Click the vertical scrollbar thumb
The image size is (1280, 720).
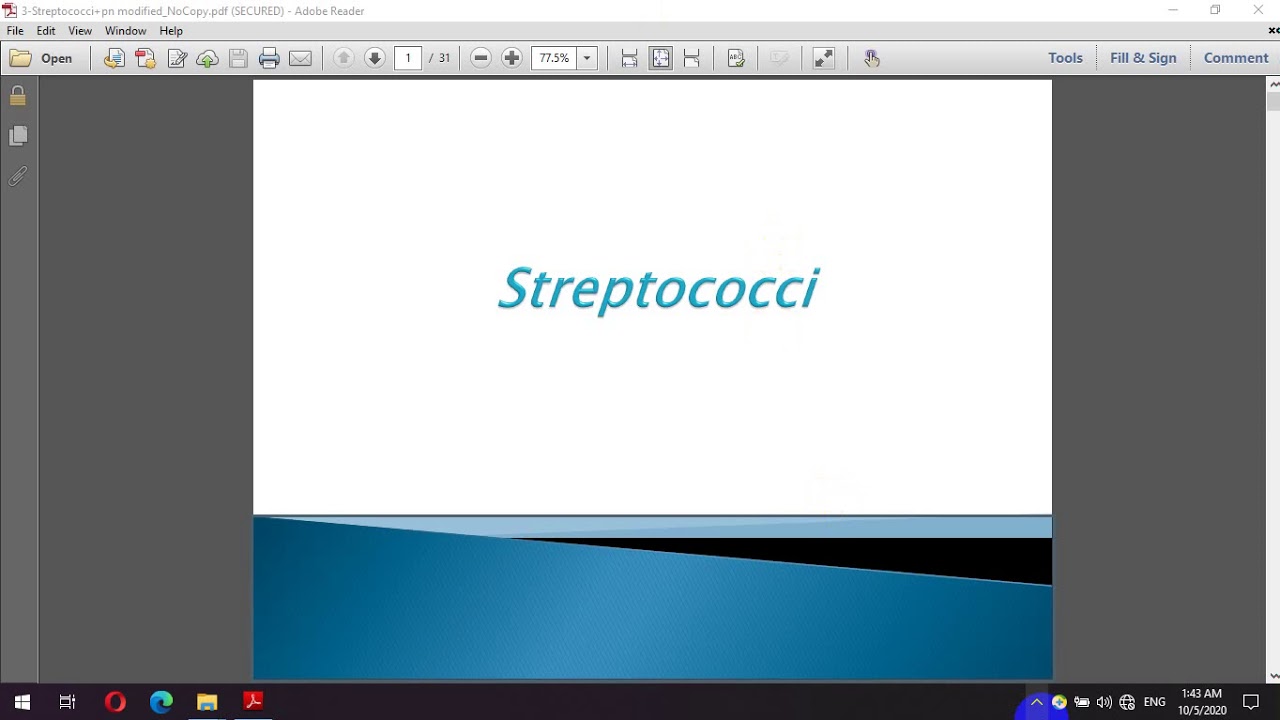[1273, 101]
